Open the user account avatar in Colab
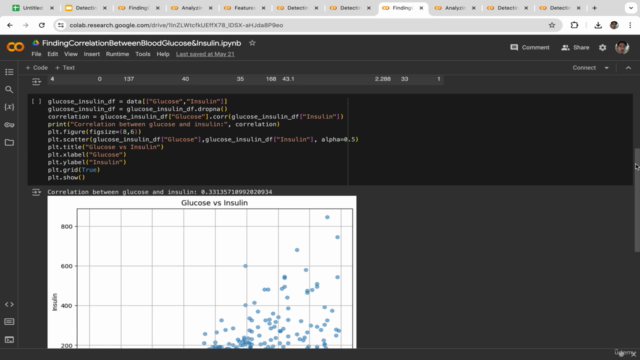The width and height of the screenshot is (640, 360). [x=622, y=47]
